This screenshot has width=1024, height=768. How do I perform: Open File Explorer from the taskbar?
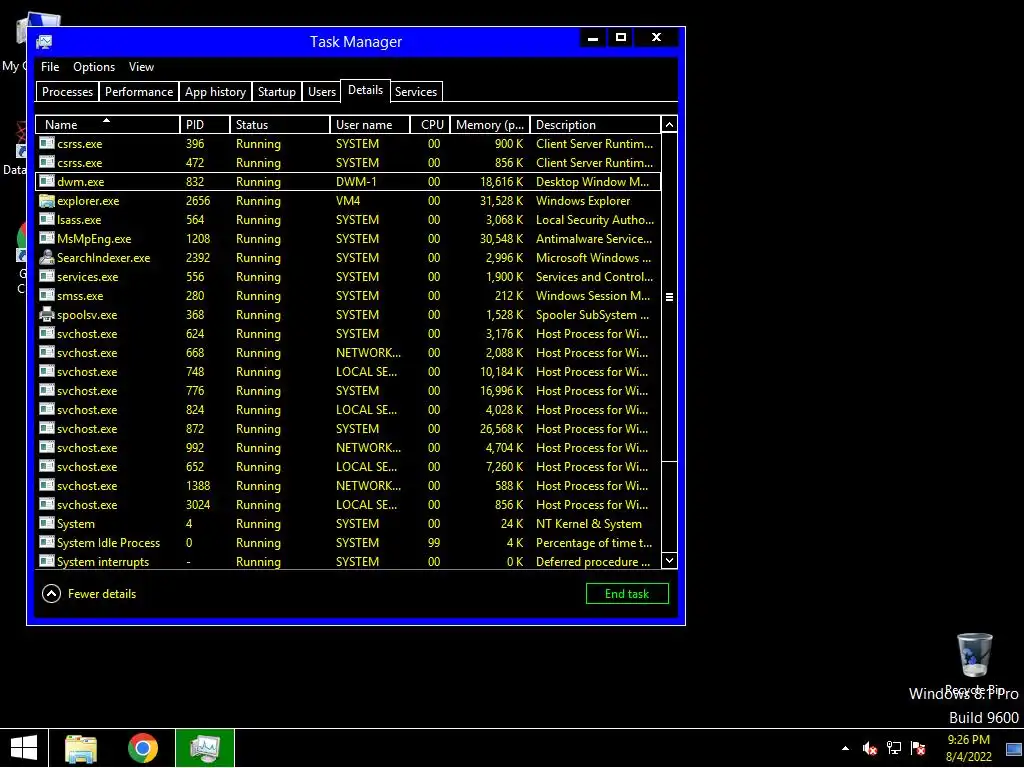81,748
